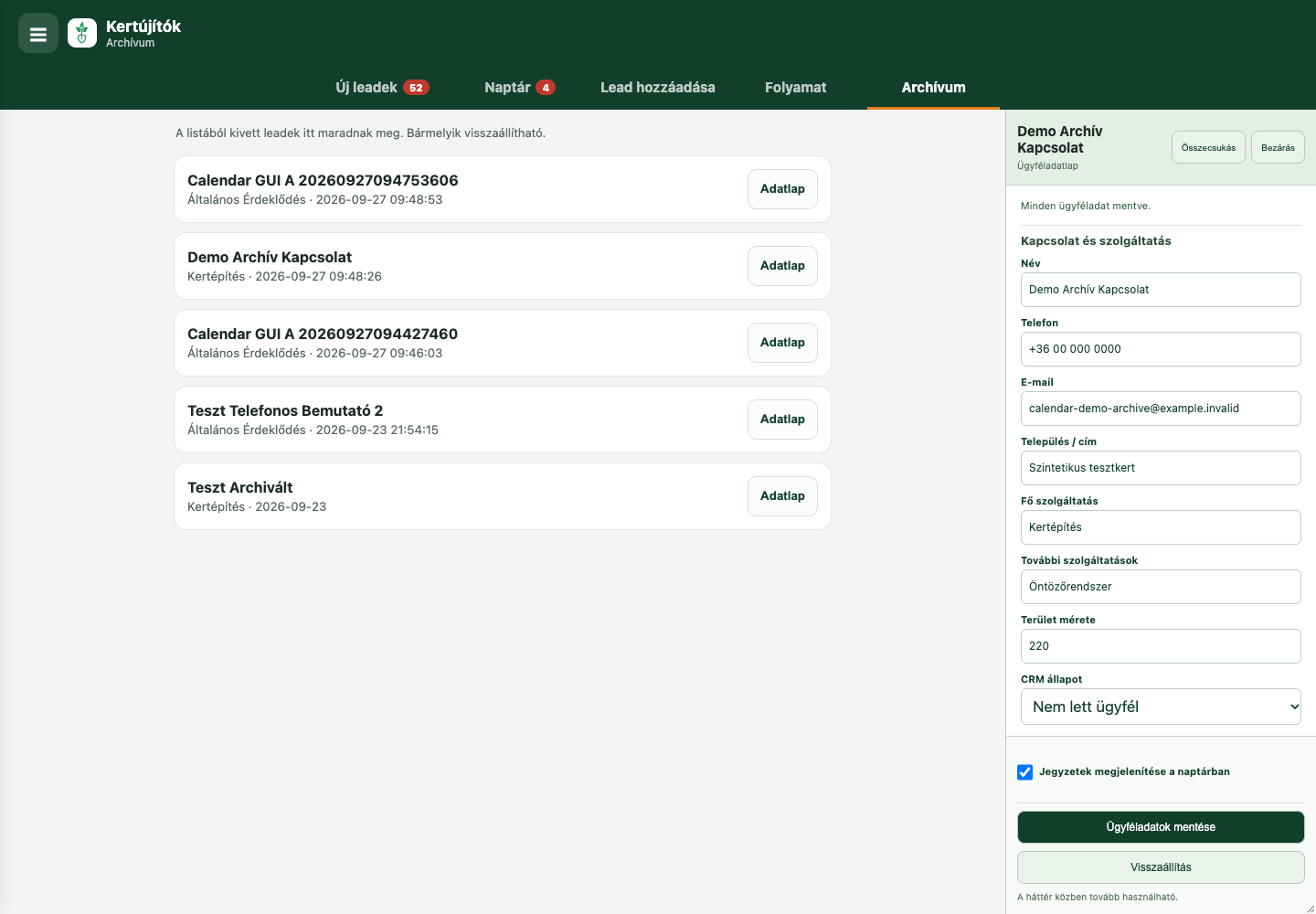
Task: Select the Archívum tab
Action: tap(933, 88)
